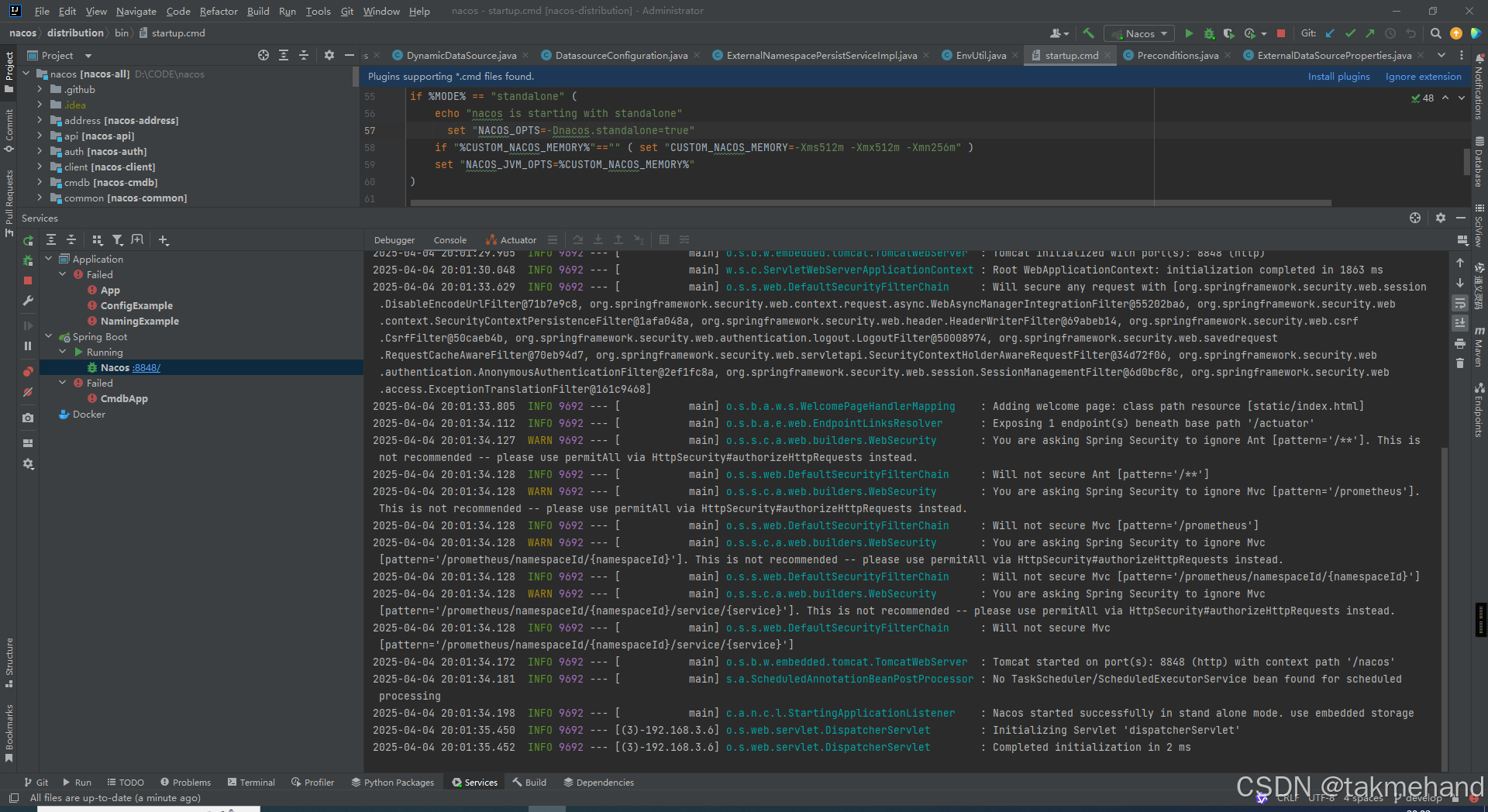Stop the running process with red square
This screenshot has width=1488, height=812.
click(x=1281, y=33)
